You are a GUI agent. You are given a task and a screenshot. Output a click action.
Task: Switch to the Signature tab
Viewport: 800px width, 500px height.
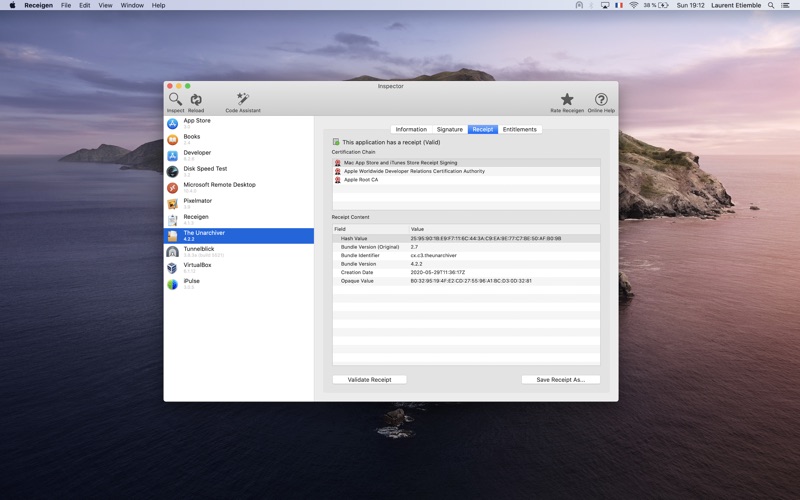(449, 130)
